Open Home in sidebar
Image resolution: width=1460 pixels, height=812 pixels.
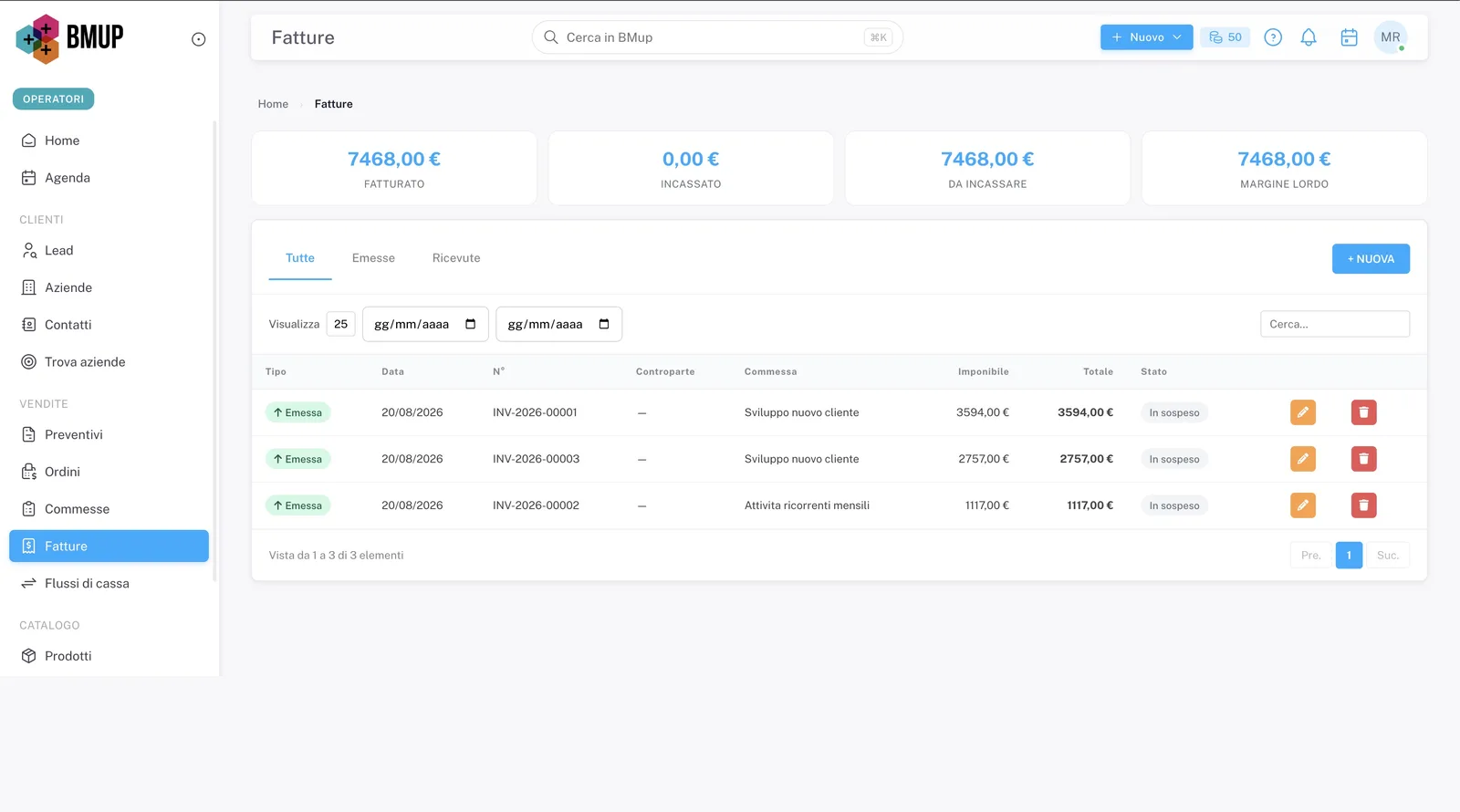(x=109, y=141)
